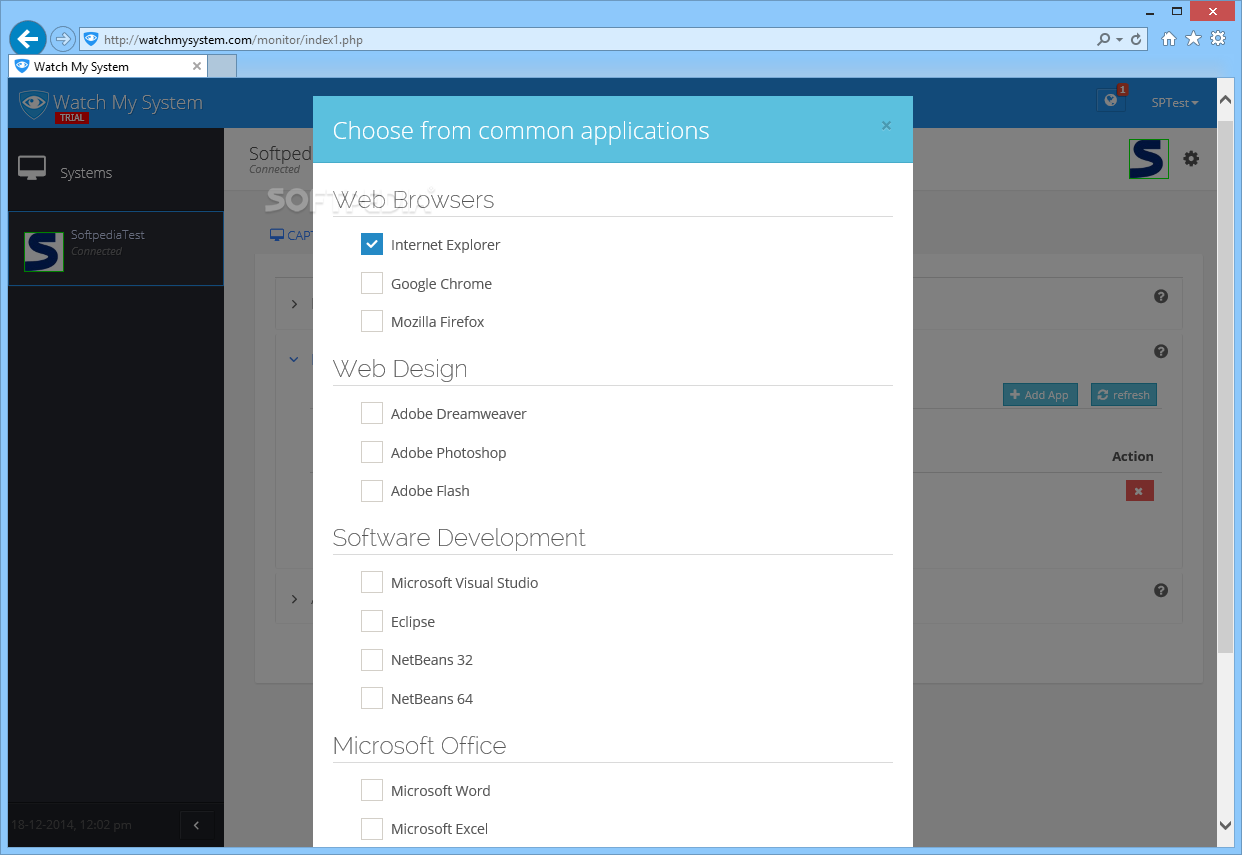Viewport: 1242px width, 855px height.
Task: Click the browser Forward arrow button
Action: (63, 39)
